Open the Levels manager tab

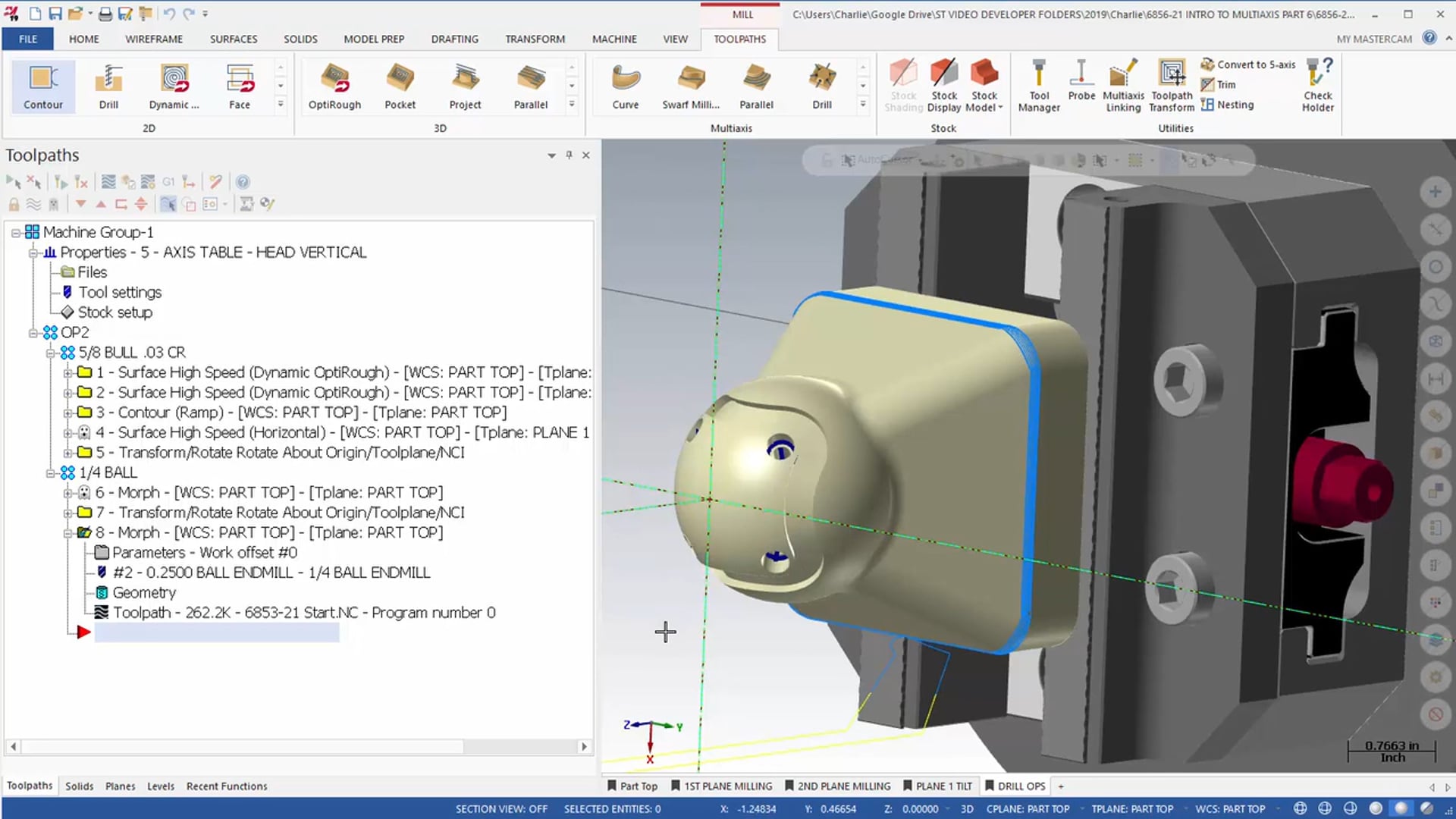[161, 786]
